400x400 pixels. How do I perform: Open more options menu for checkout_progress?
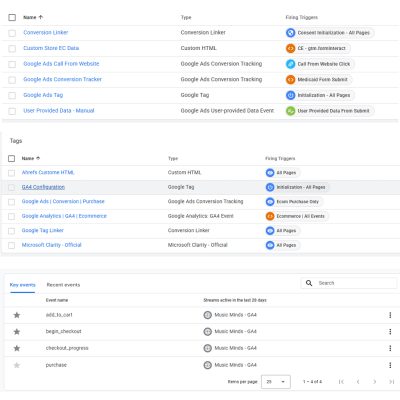pyautogui.click(x=390, y=348)
